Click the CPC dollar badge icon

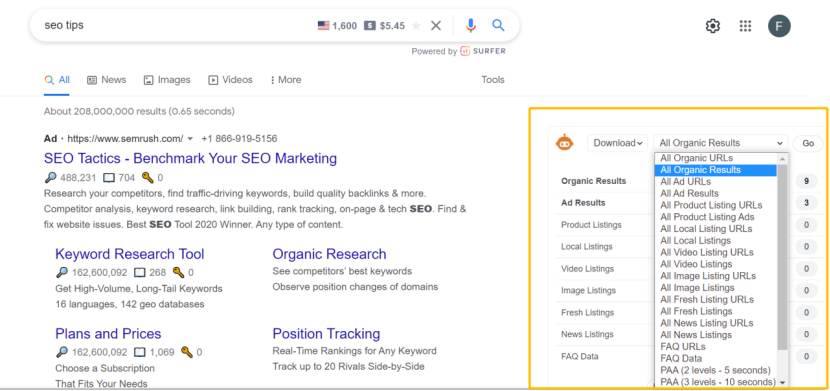(370, 25)
